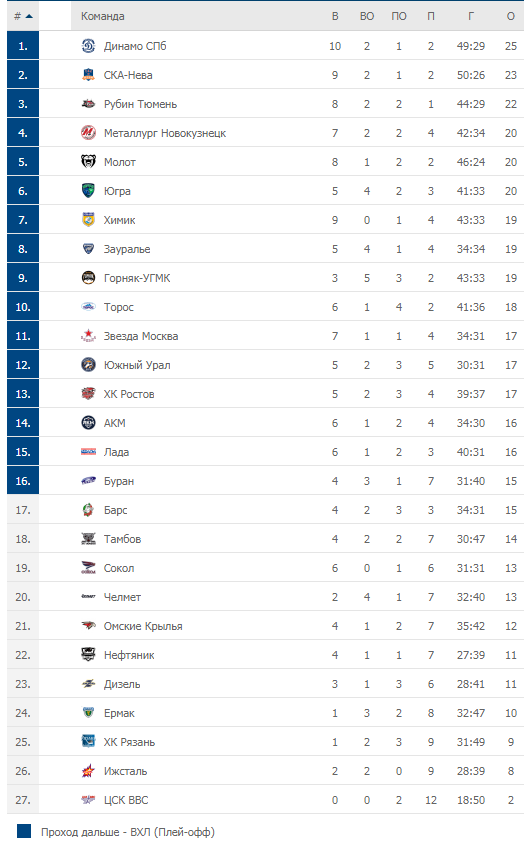Screen dimensions: 524x851
Task: Click the Звезда Москва star logo
Action: [x=88, y=336]
